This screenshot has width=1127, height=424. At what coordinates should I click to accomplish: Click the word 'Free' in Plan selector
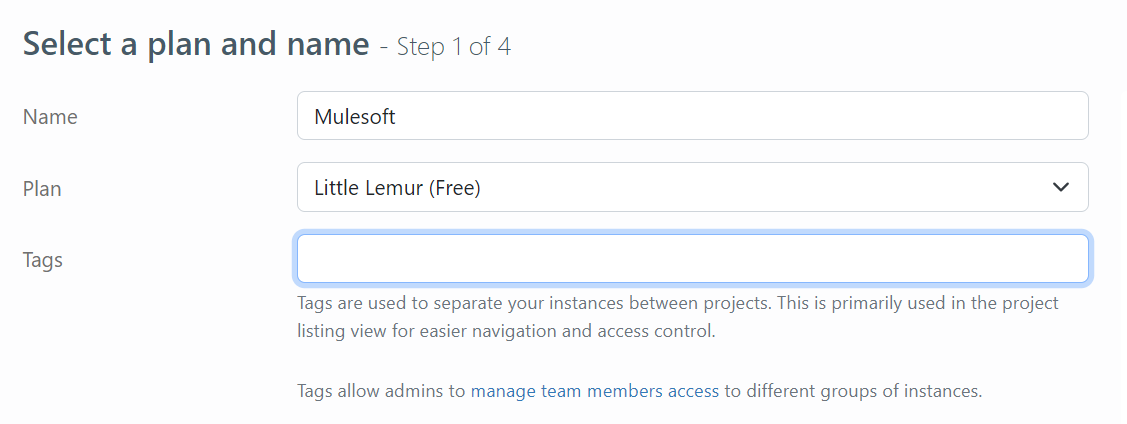[x=454, y=187]
